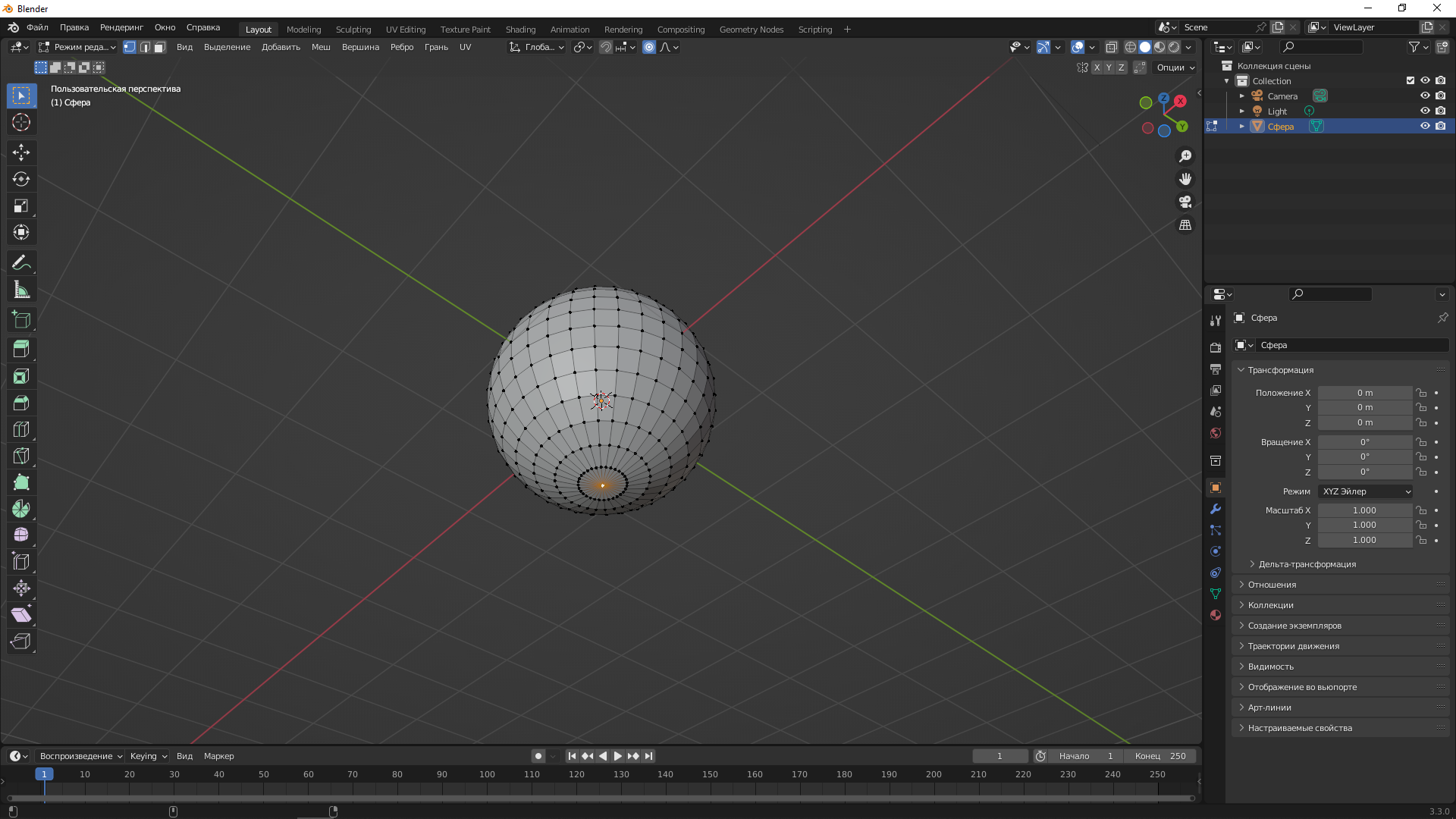Click the Конец 250 frame field
Image resolution: width=1456 pixels, height=819 pixels.
1161,756
